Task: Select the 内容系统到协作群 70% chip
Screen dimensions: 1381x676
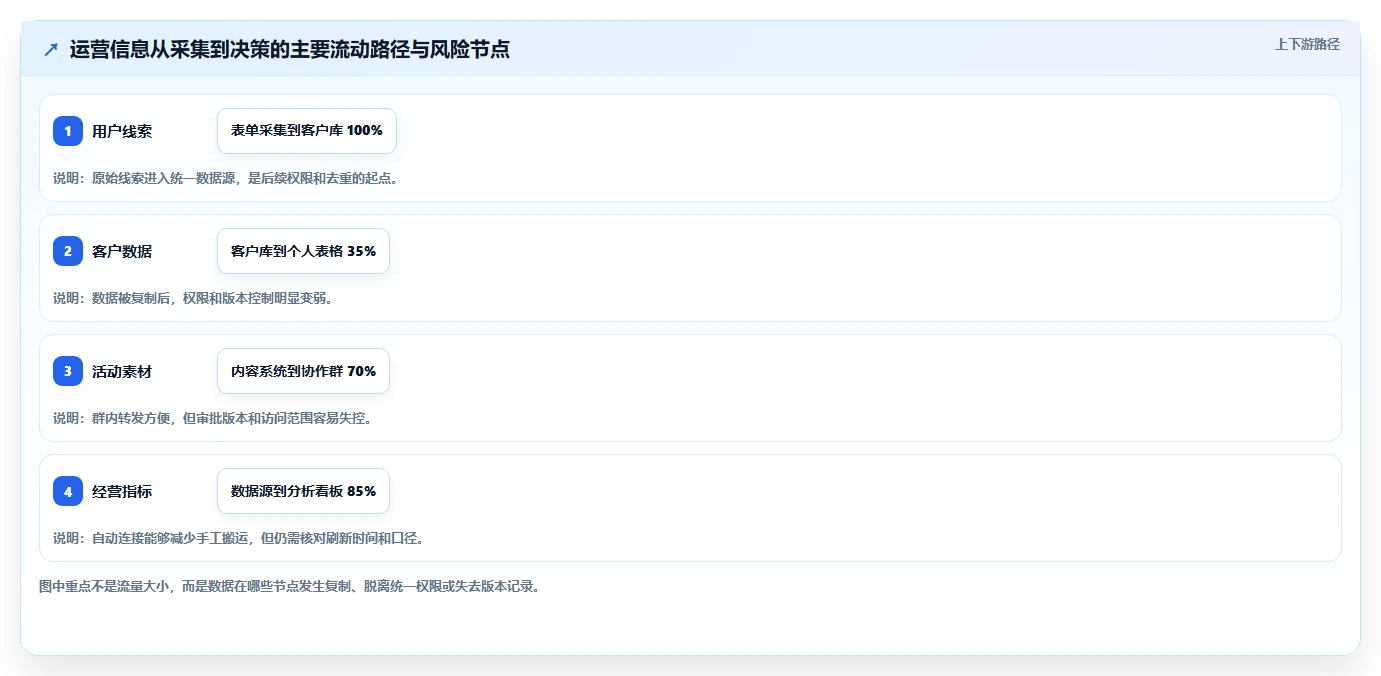Action: 303,371
